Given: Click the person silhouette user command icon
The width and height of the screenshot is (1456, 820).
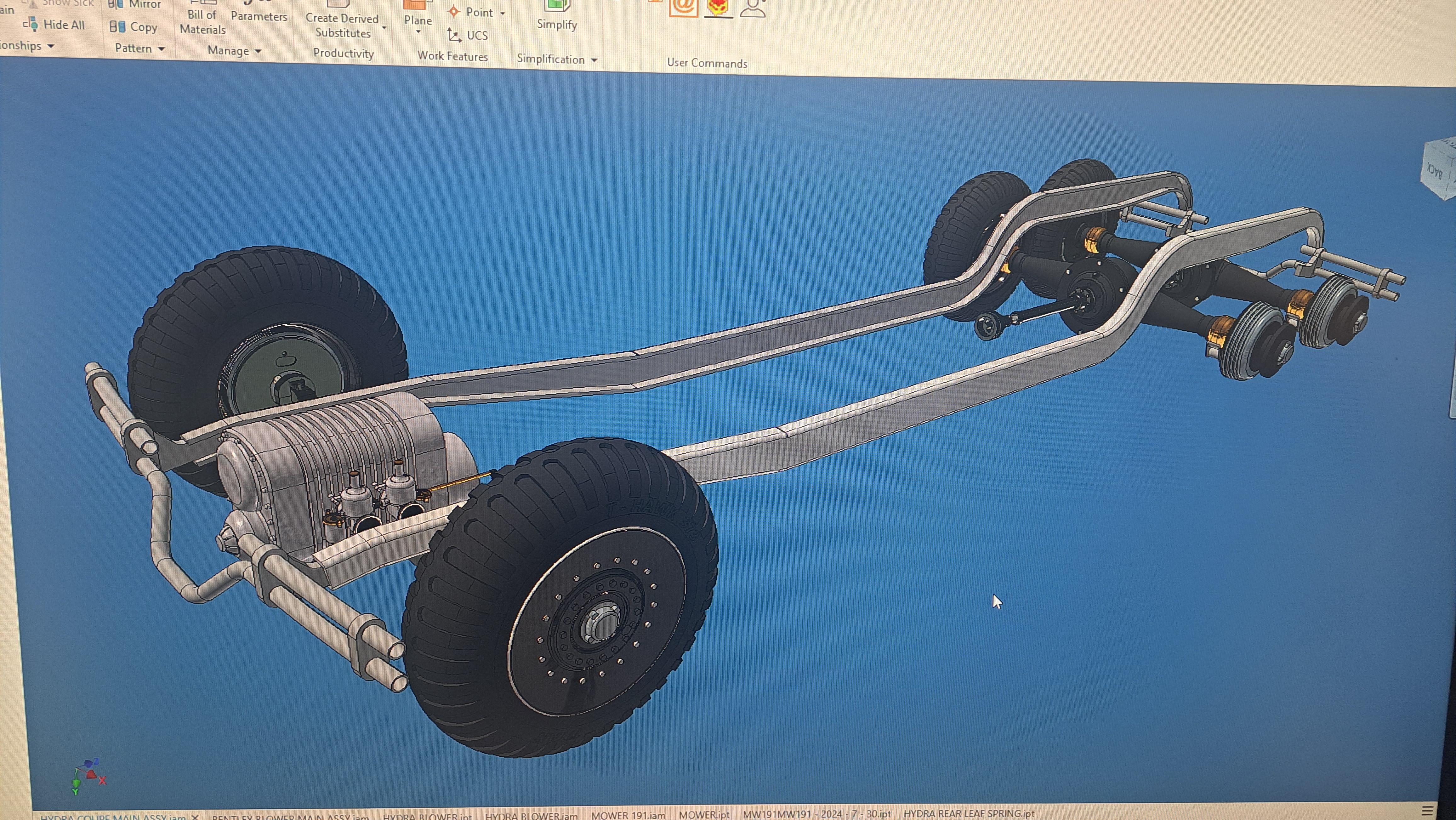Looking at the screenshot, I should coord(753,8).
